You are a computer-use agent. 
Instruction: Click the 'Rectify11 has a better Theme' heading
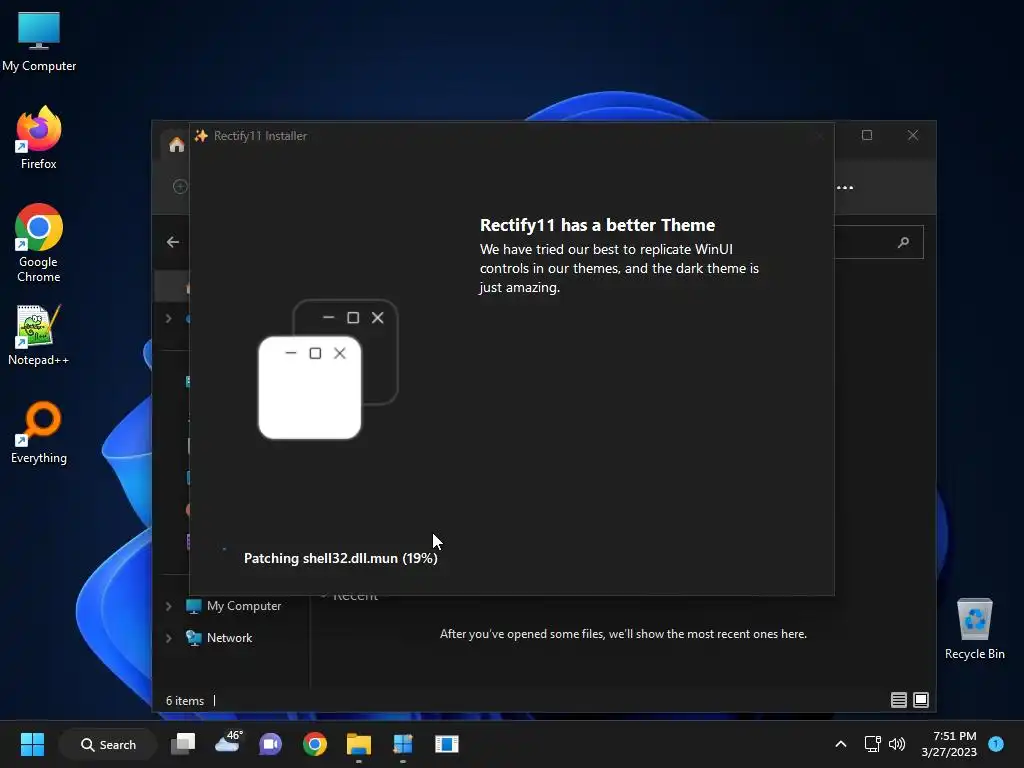point(598,225)
